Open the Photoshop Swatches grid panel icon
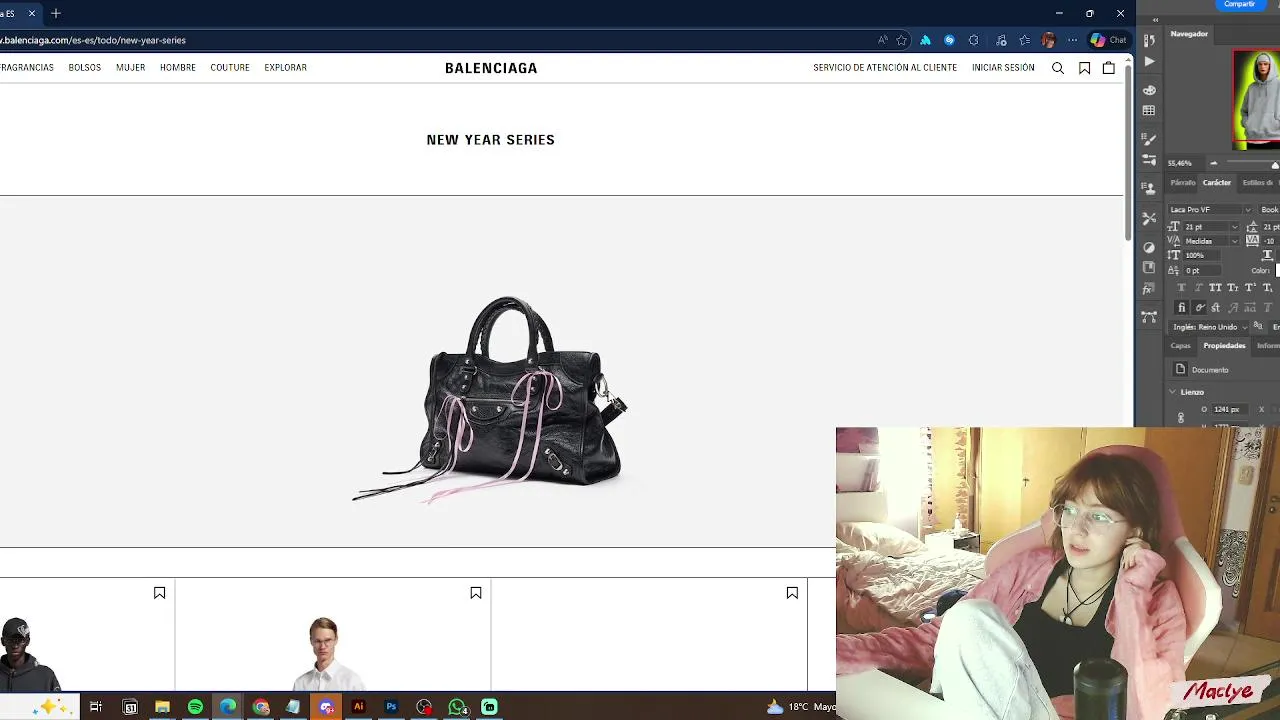This screenshot has width=1280, height=720. point(1149,111)
